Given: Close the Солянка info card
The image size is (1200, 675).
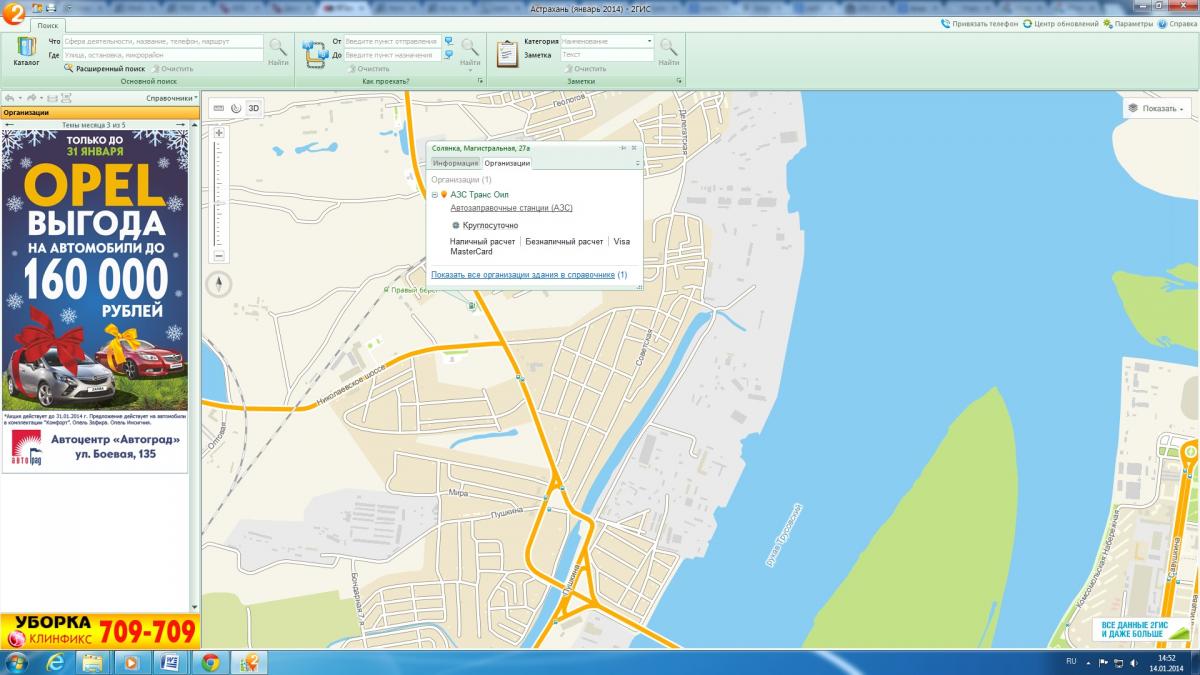Looking at the screenshot, I should pos(634,147).
